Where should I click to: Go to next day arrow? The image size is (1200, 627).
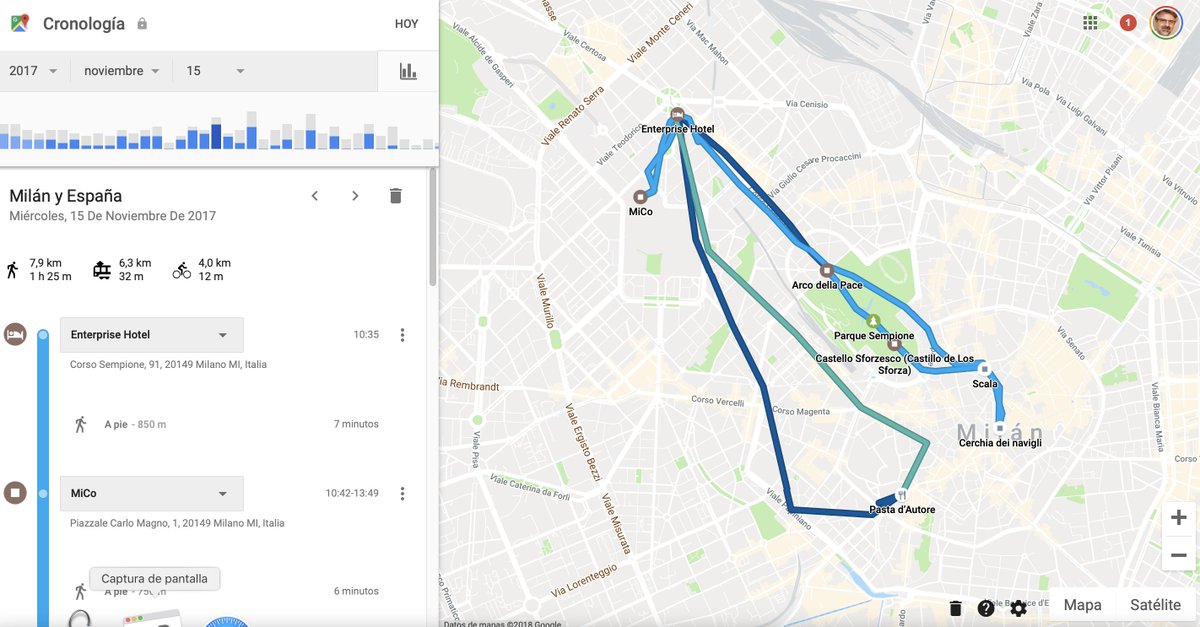pos(355,196)
